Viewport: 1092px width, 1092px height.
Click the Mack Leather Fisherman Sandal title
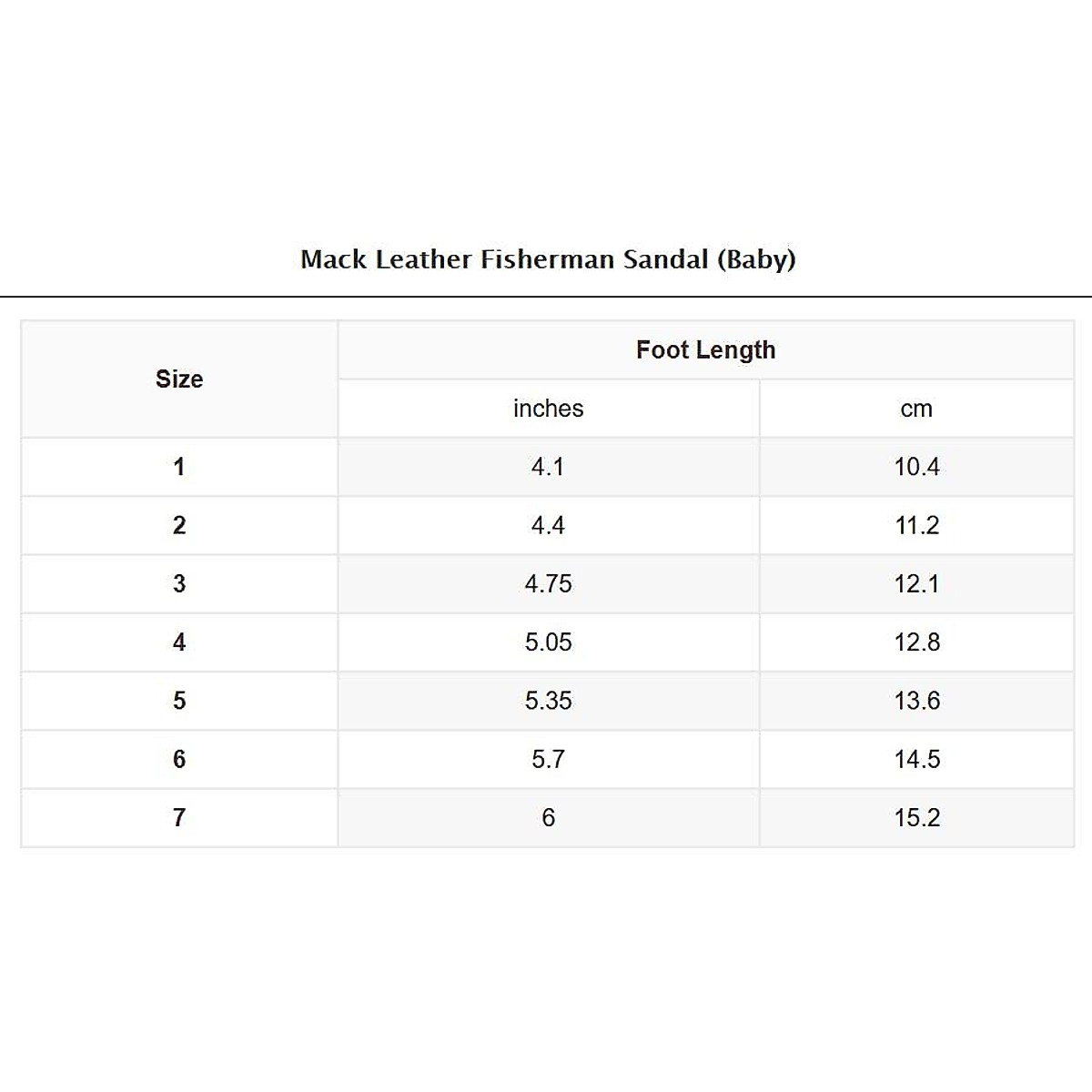548,259
